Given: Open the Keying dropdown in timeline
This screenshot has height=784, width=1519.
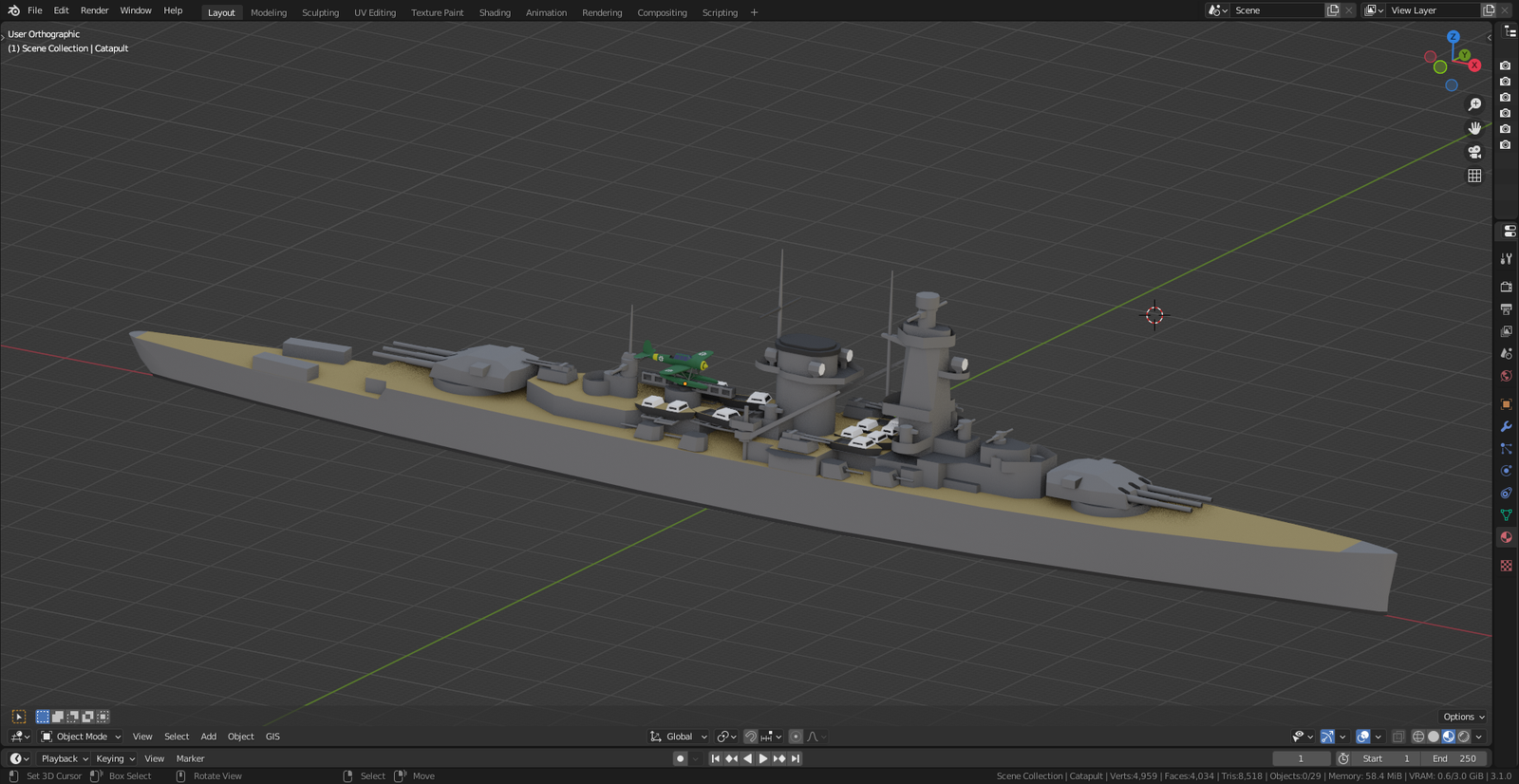Looking at the screenshot, I should point(115,758).
